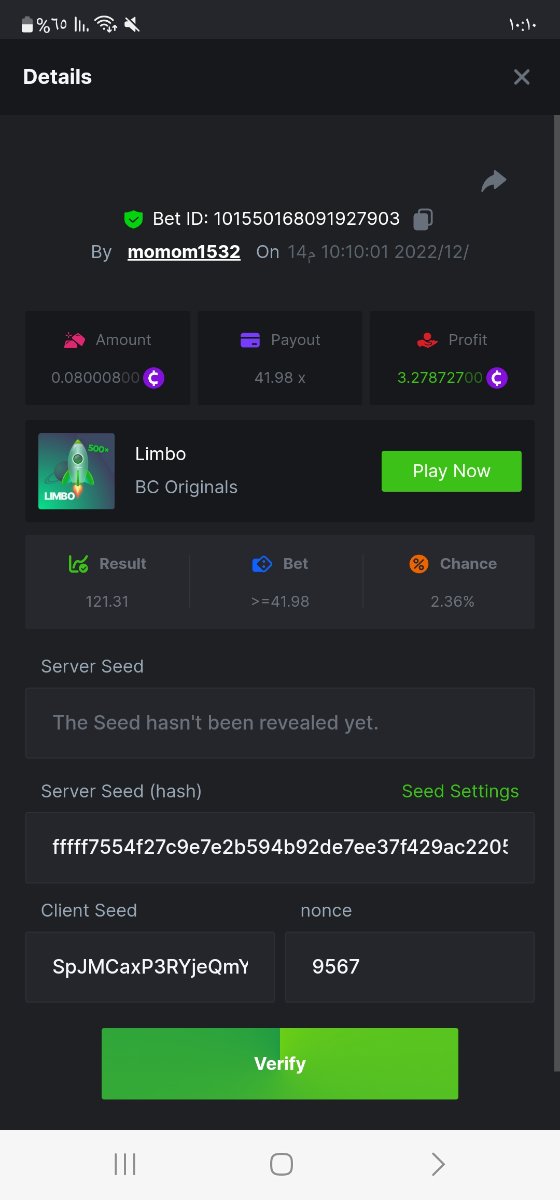Screen dimensions: 560x1200
Task: Copy the Bet ID using copy icon
Action: pos(423,219)
